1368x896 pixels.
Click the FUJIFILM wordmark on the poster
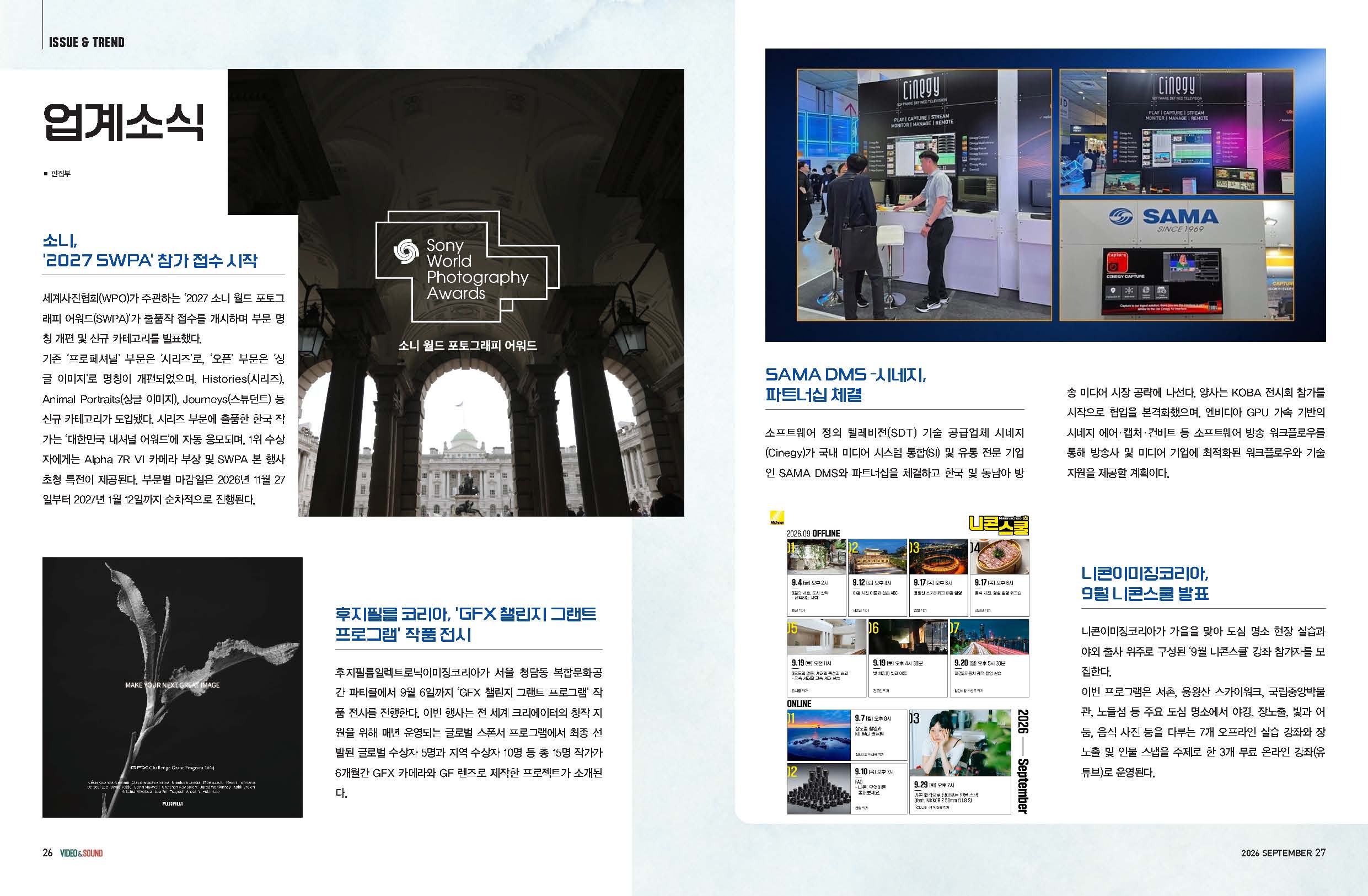point(173,803)
